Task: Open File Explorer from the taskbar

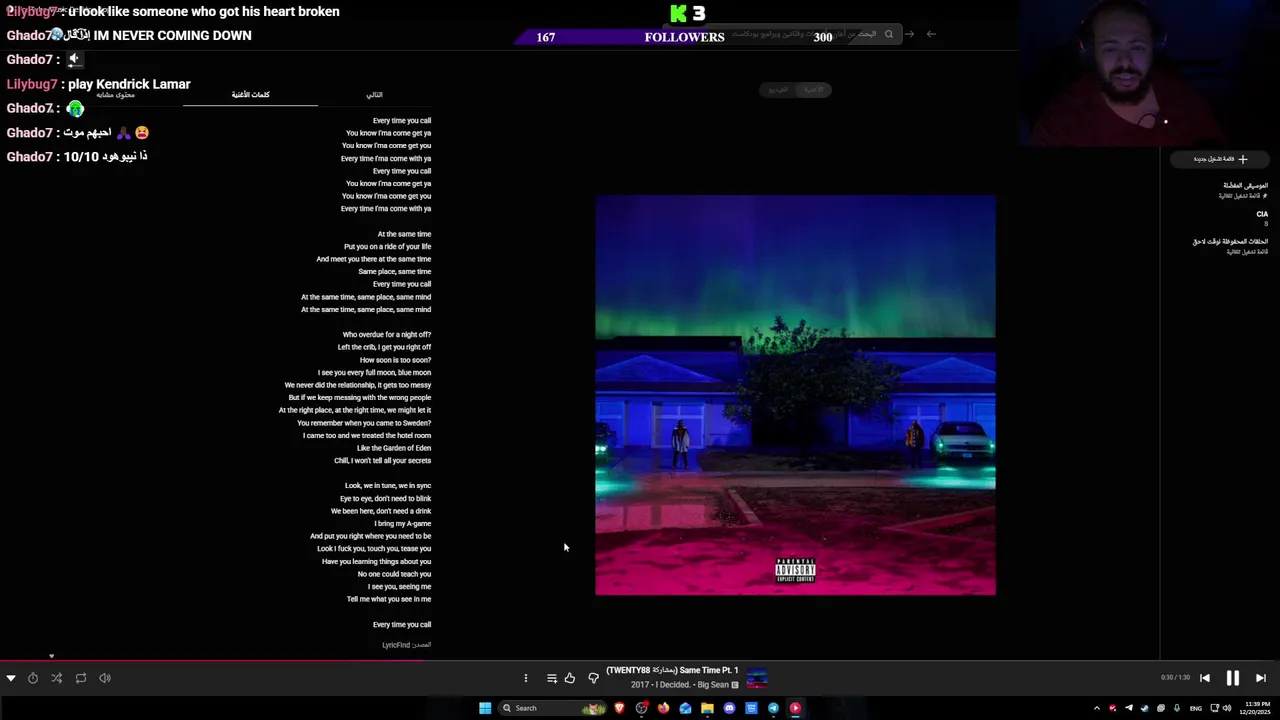Action: (x=707, y=708)
